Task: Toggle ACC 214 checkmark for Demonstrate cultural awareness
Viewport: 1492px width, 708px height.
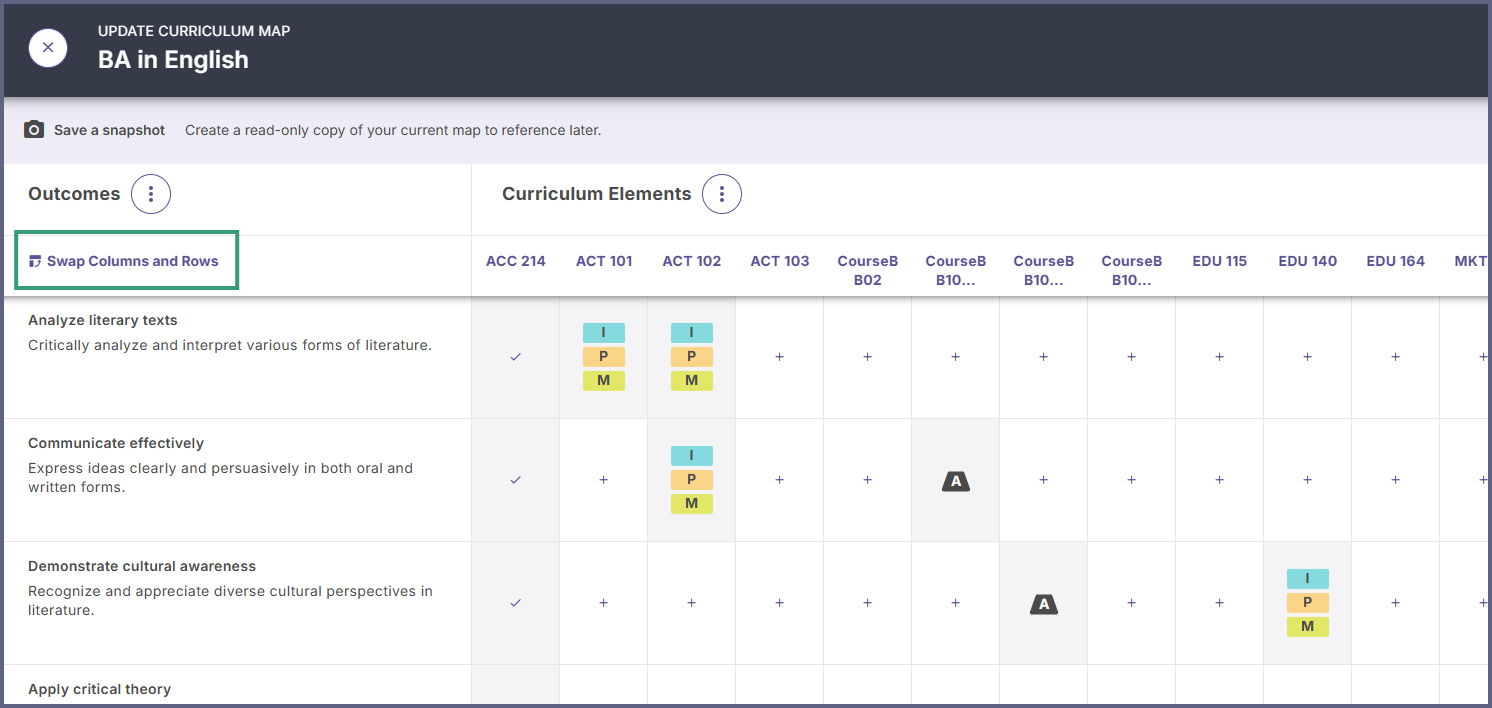Action: pos(516,603)
